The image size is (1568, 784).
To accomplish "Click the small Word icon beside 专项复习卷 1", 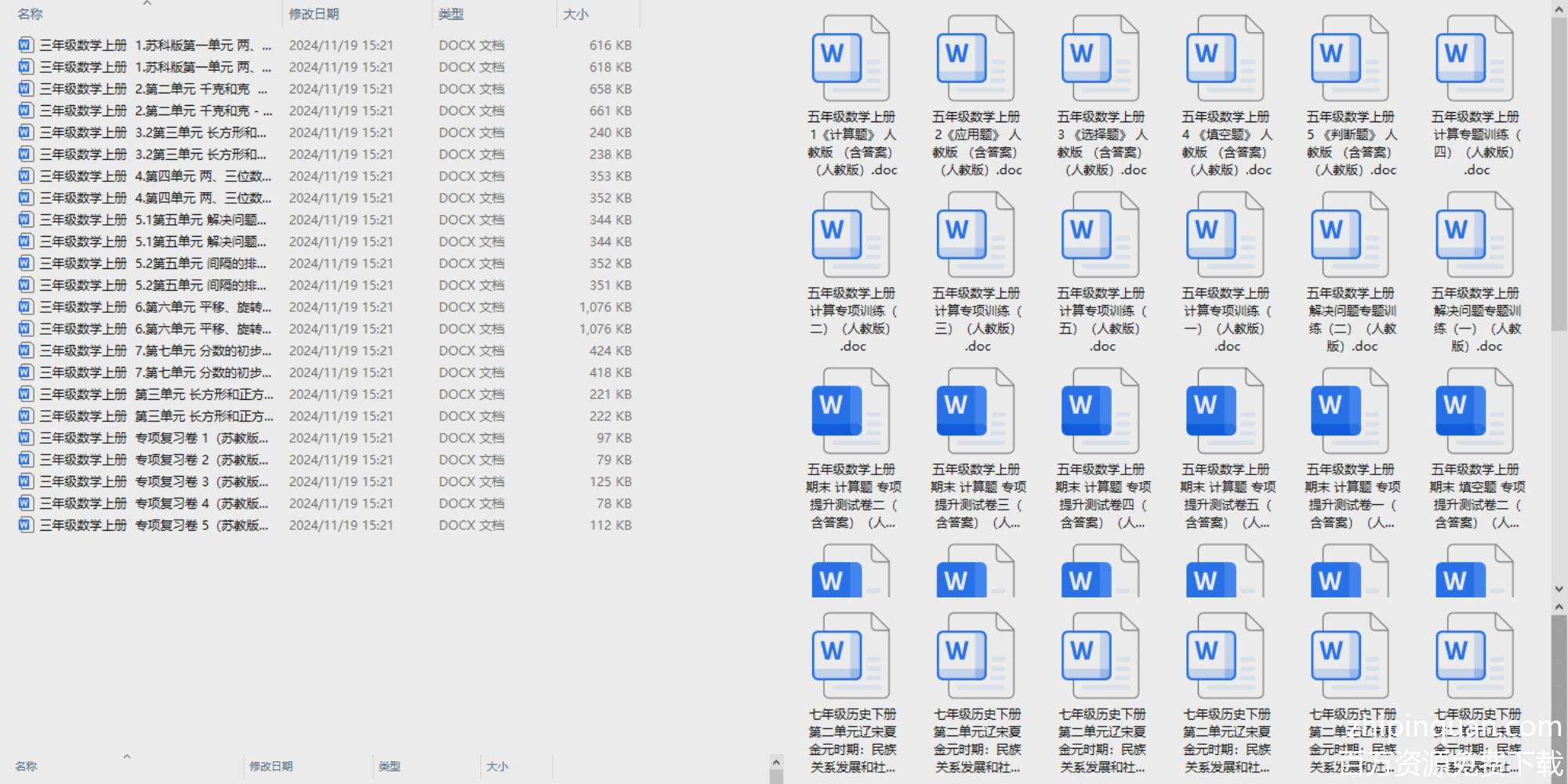I will pos(26,437).
